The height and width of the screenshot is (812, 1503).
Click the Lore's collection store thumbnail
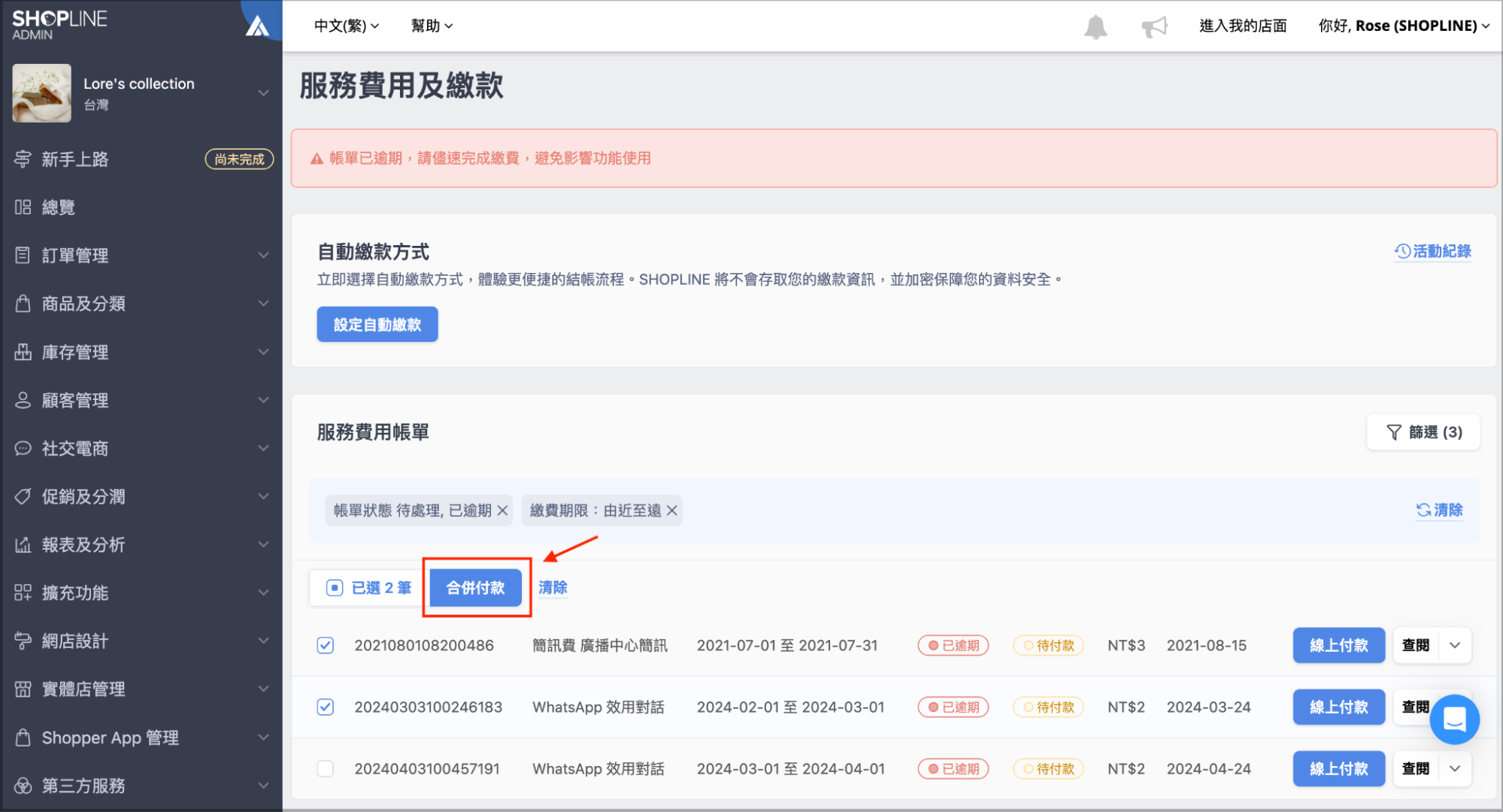pos(42,93)
